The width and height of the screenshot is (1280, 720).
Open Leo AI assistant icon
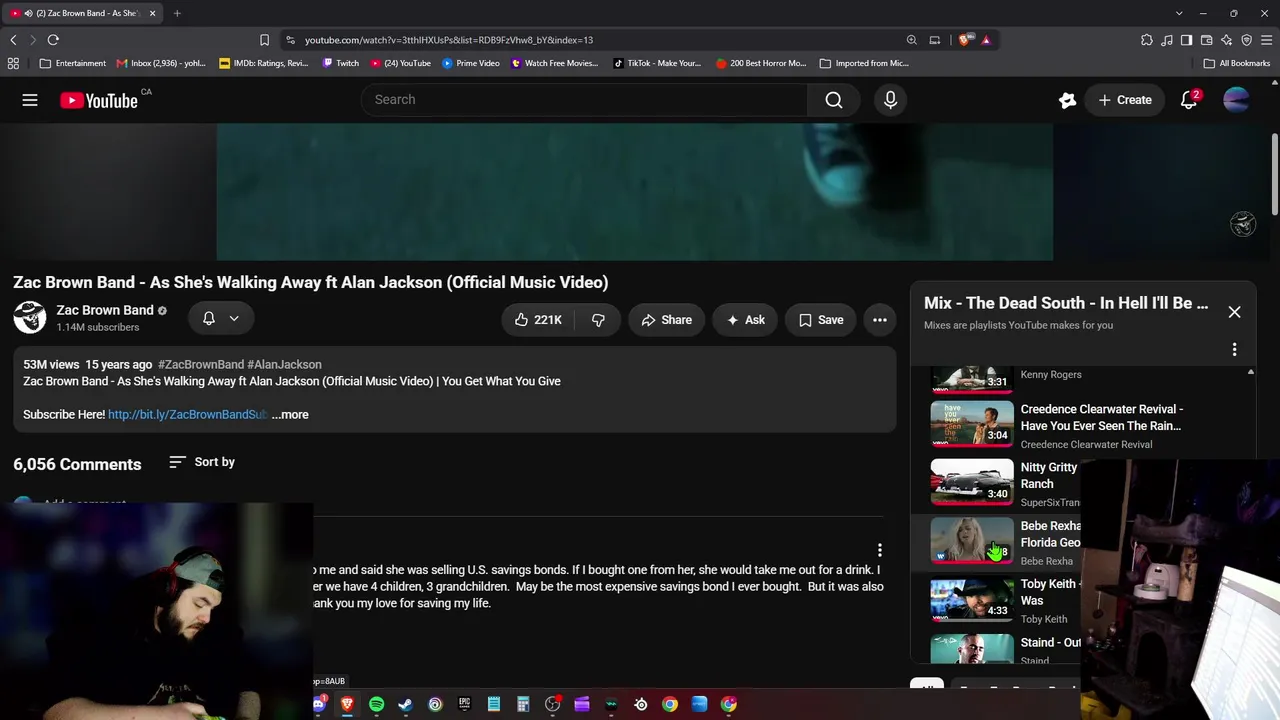pyautogui.click(x=1227, y=40)
